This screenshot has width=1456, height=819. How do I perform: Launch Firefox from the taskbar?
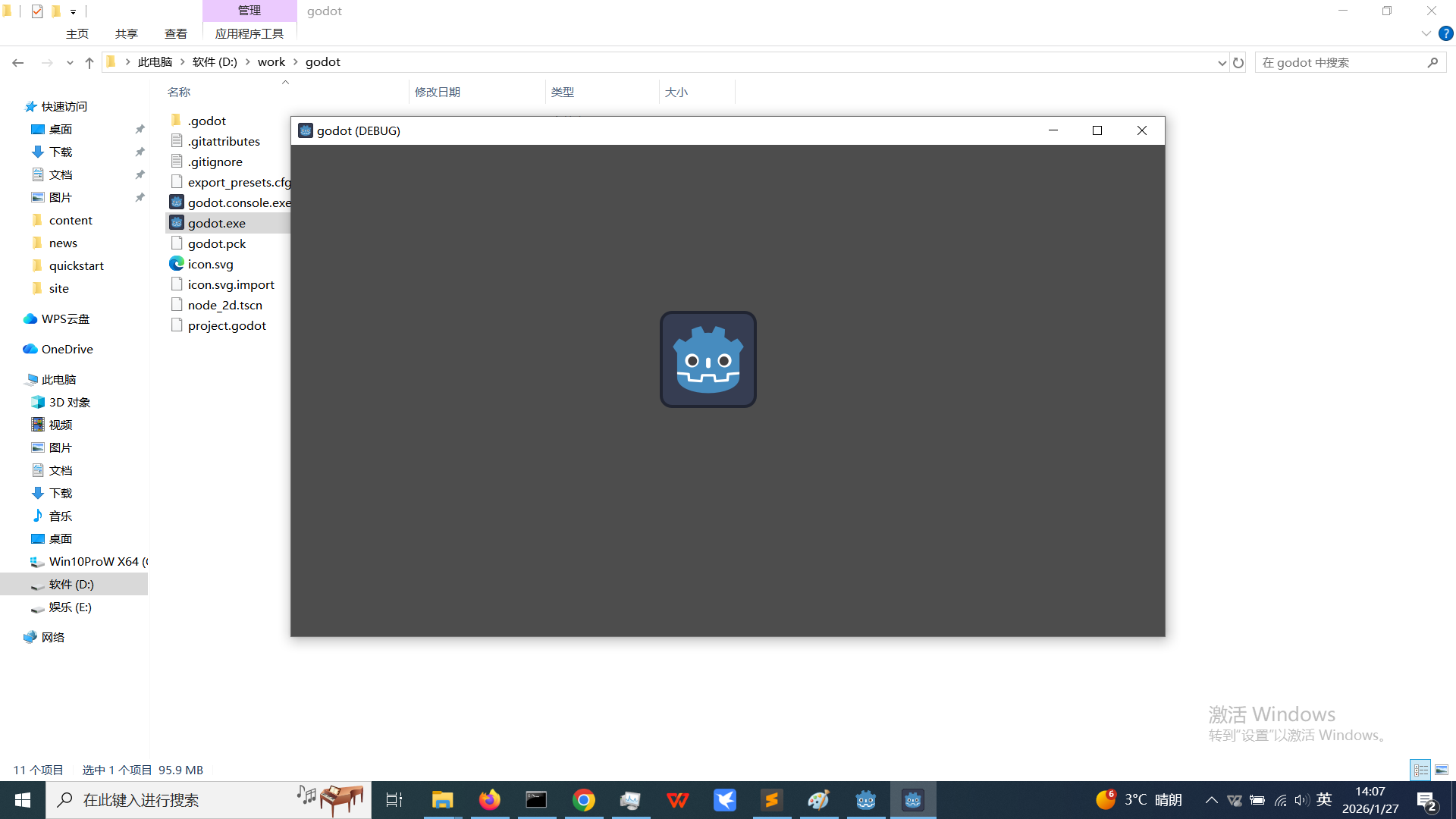click(489, 800)
